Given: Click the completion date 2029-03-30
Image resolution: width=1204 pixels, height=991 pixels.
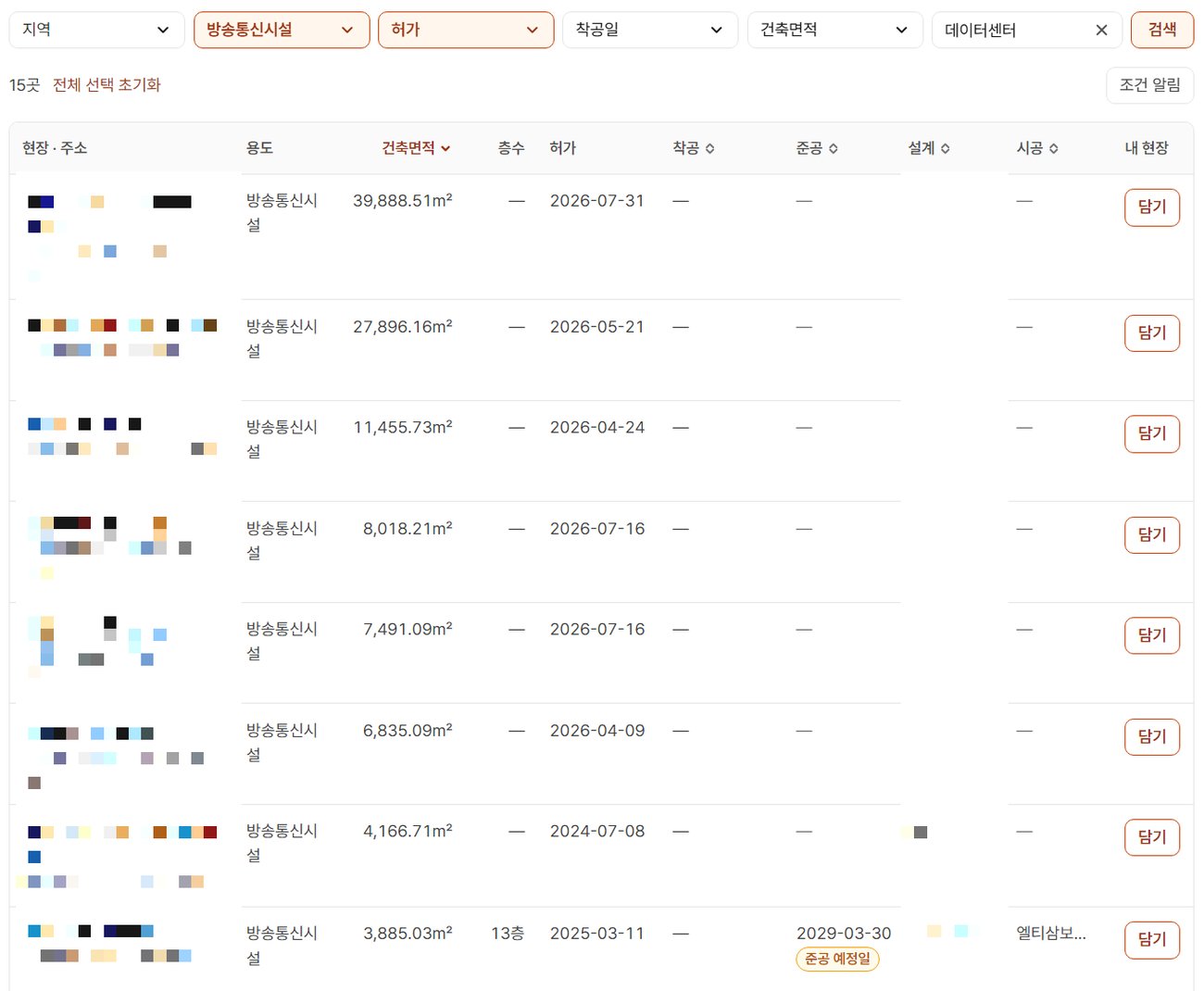Looking at the screenshot, I should [844, 934].
